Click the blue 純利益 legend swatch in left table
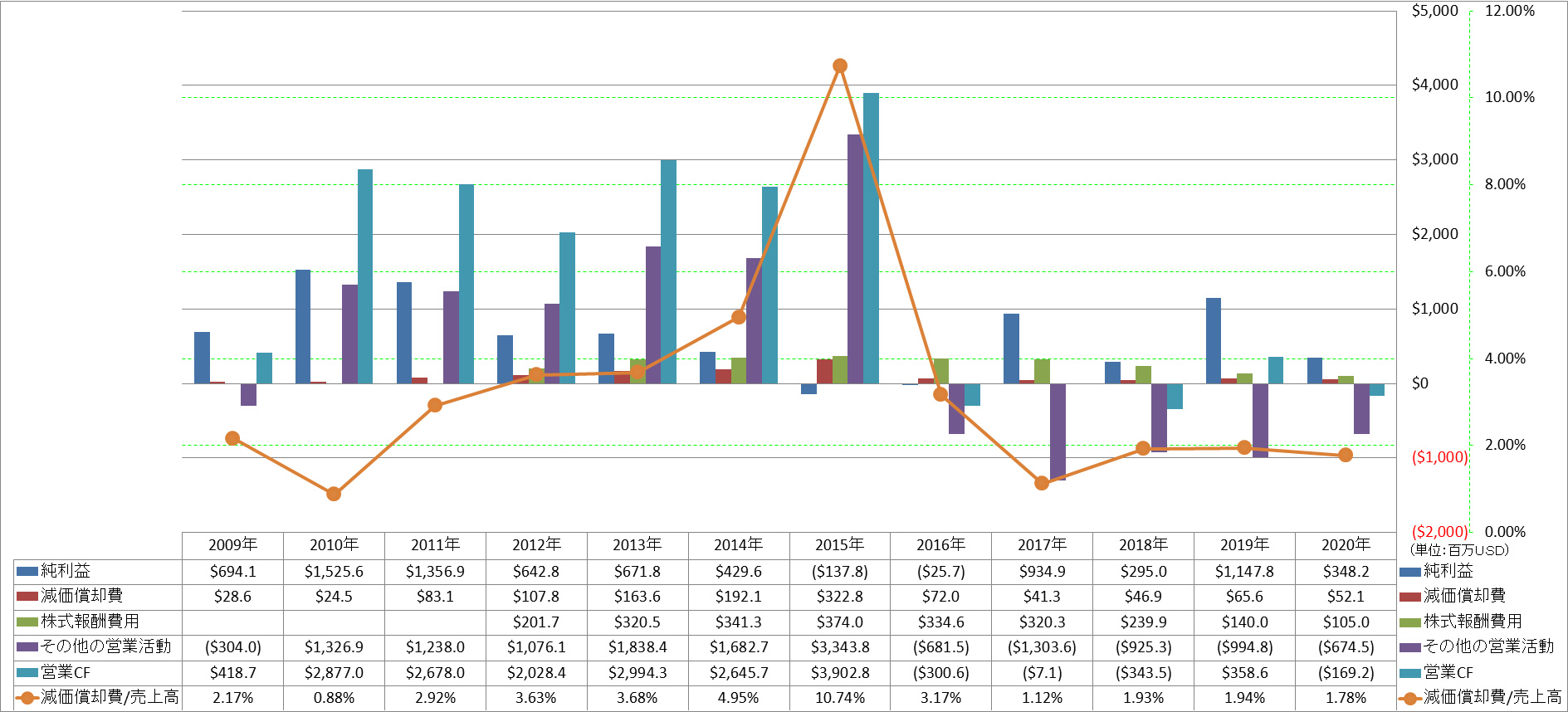This screenshot has height=712, width=1568. [27, 572]
